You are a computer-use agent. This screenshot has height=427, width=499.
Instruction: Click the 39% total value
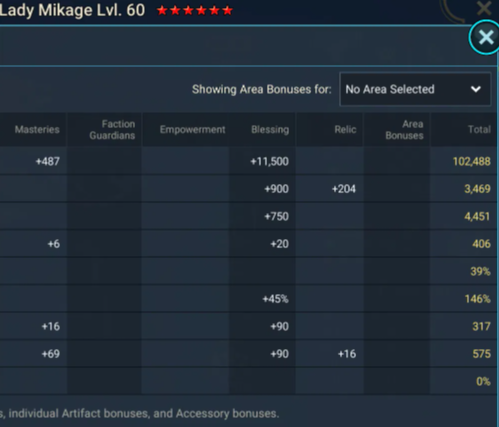480,271
